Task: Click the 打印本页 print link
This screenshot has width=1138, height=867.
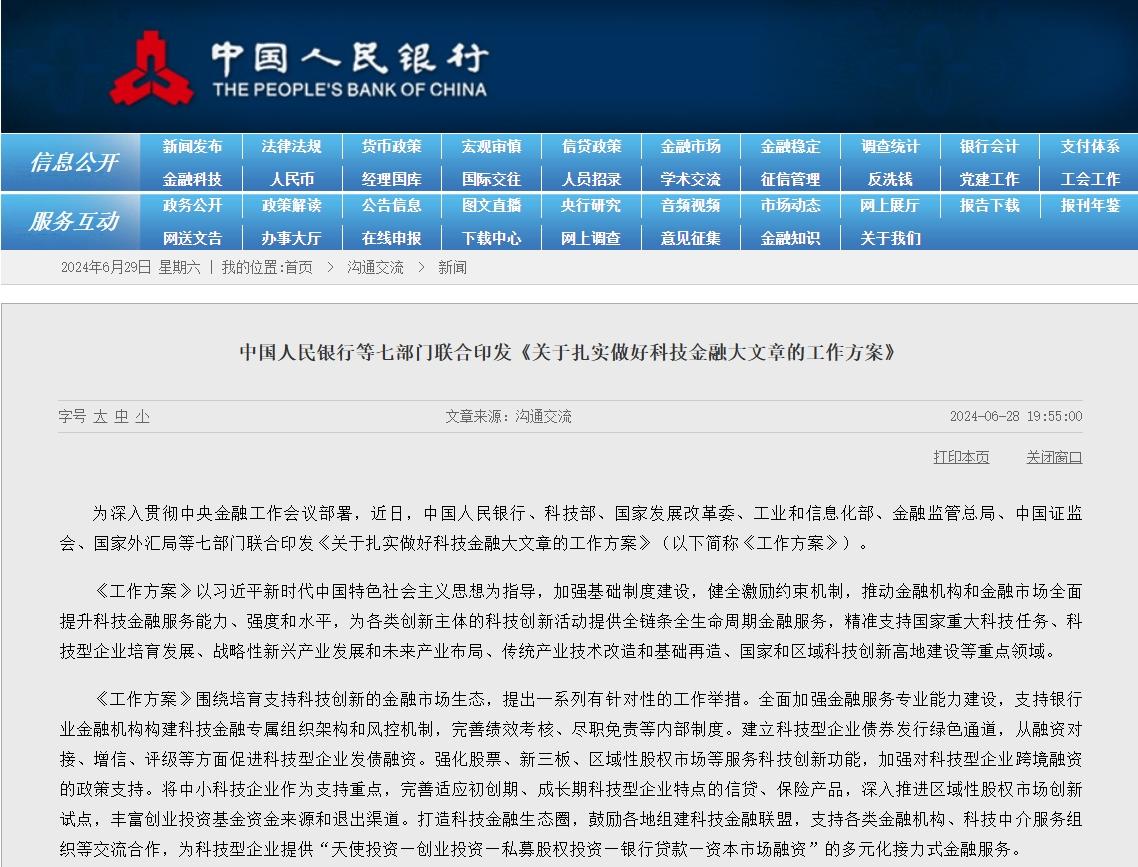Action: [961, 457]
